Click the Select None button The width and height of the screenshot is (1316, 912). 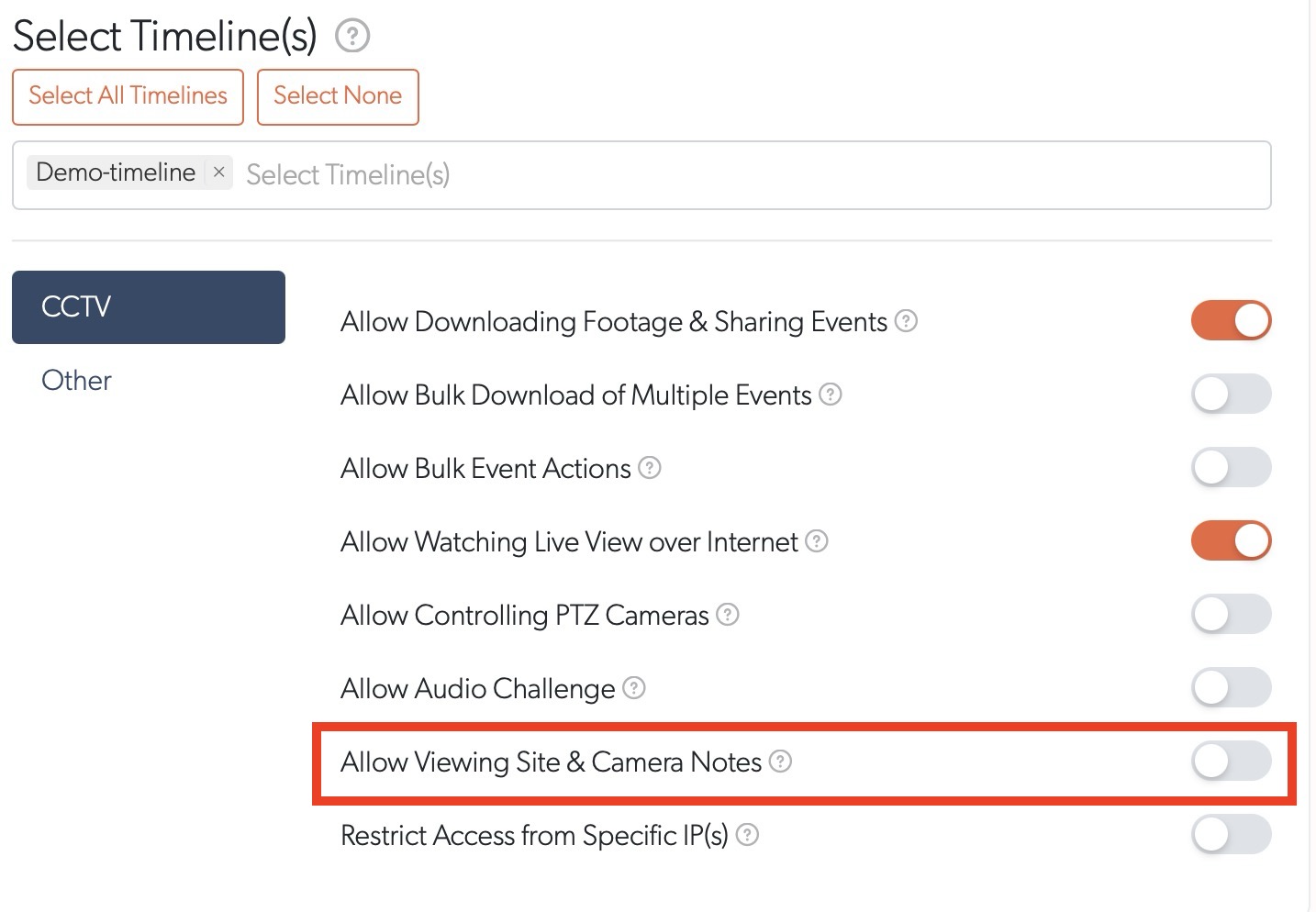(337, 96)
